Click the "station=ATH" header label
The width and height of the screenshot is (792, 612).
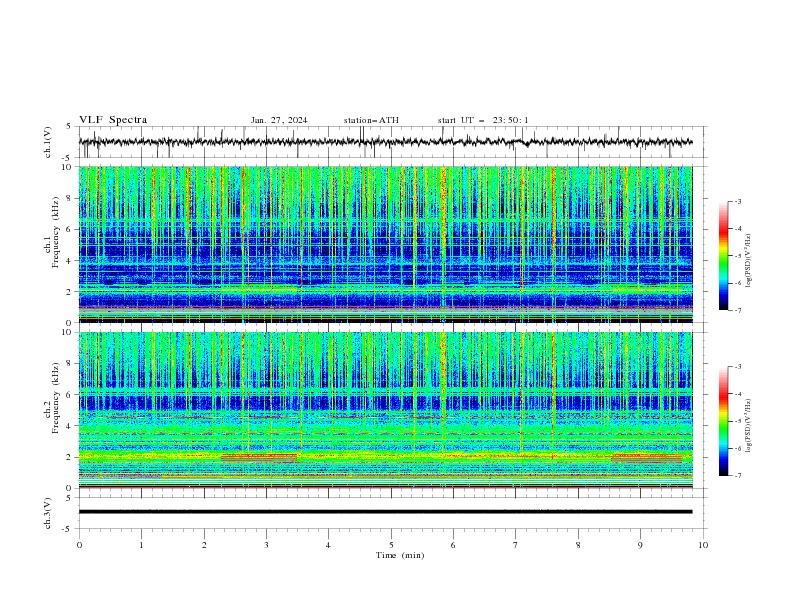[x=371, y=120]
